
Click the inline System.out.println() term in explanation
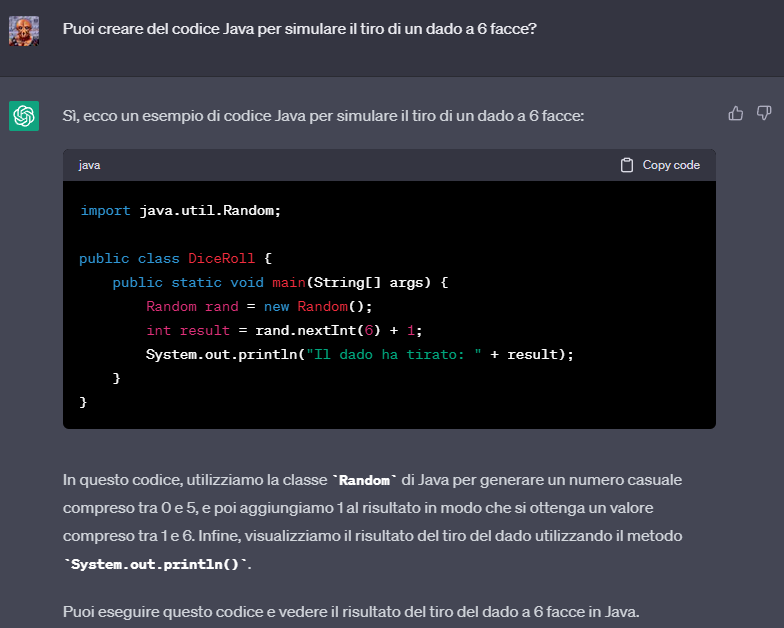156,565
